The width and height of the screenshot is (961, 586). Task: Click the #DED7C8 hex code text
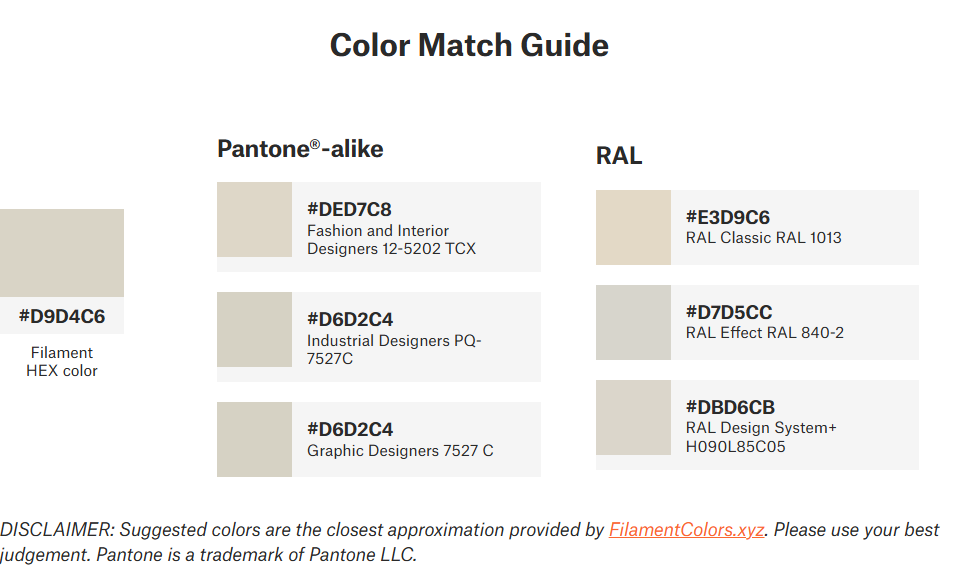click(x=349, y=210)
